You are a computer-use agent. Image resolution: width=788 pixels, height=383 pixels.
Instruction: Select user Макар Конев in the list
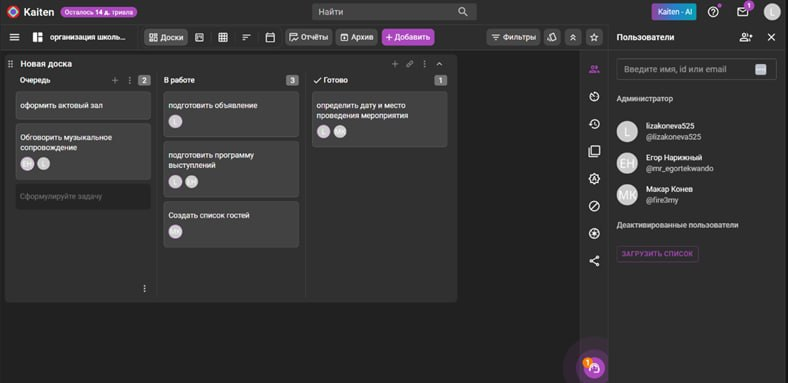coord(697,195)
